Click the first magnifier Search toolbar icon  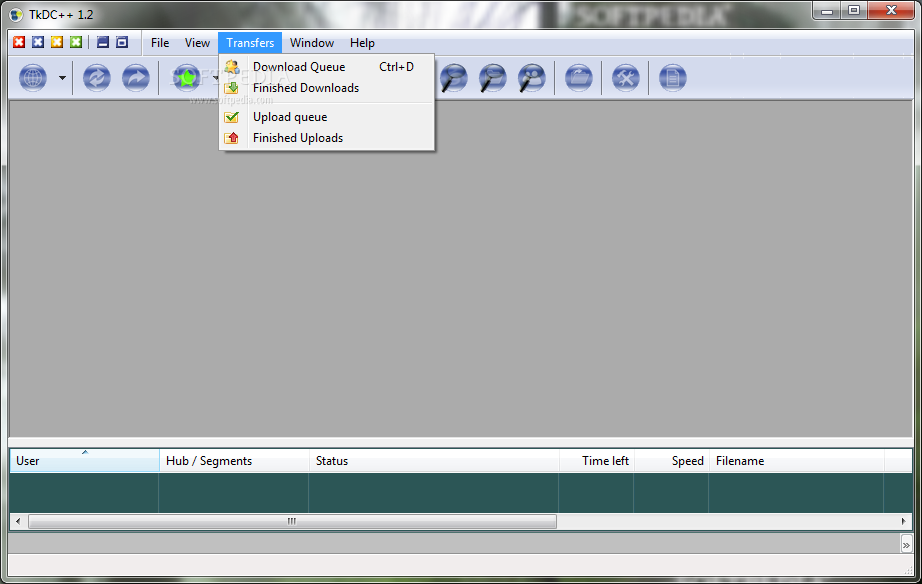pos(453,78)
